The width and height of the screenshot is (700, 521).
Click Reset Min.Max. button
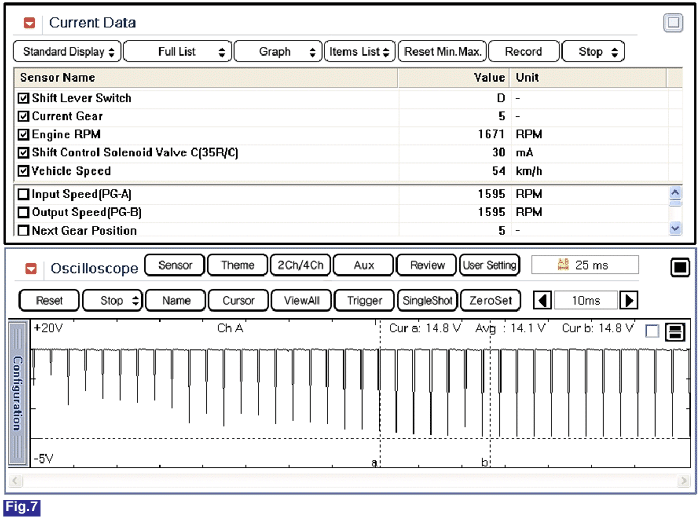pos(442,51)
